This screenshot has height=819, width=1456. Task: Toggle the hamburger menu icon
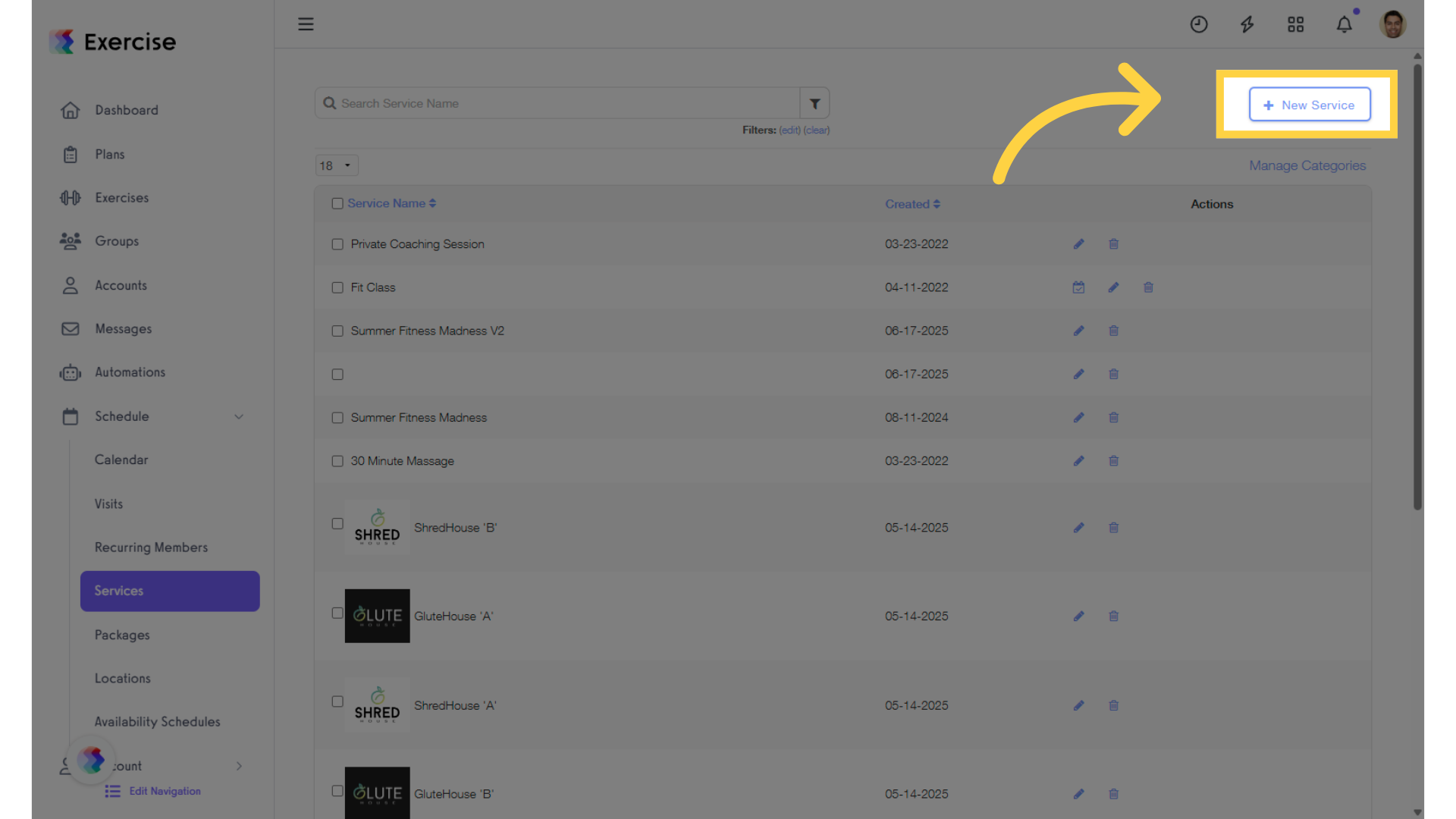306,24
